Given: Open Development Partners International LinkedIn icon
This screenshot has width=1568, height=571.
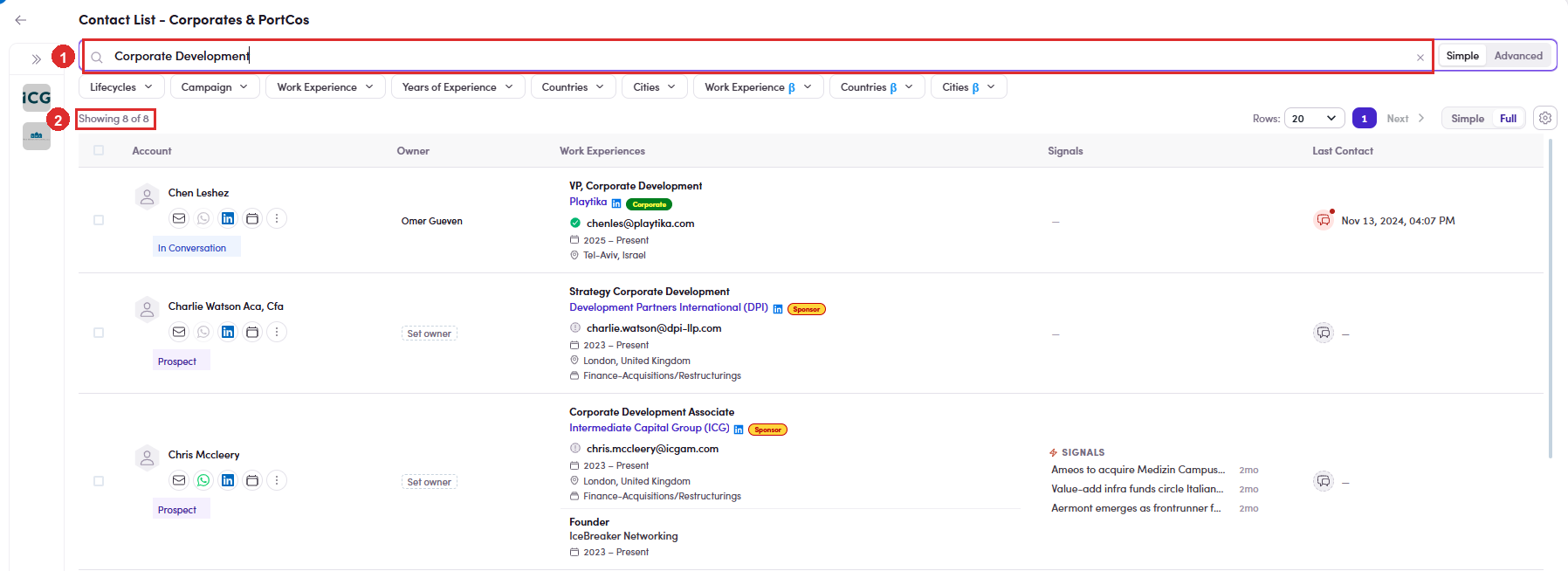Looking at the screenshot, I should [778, 309].
